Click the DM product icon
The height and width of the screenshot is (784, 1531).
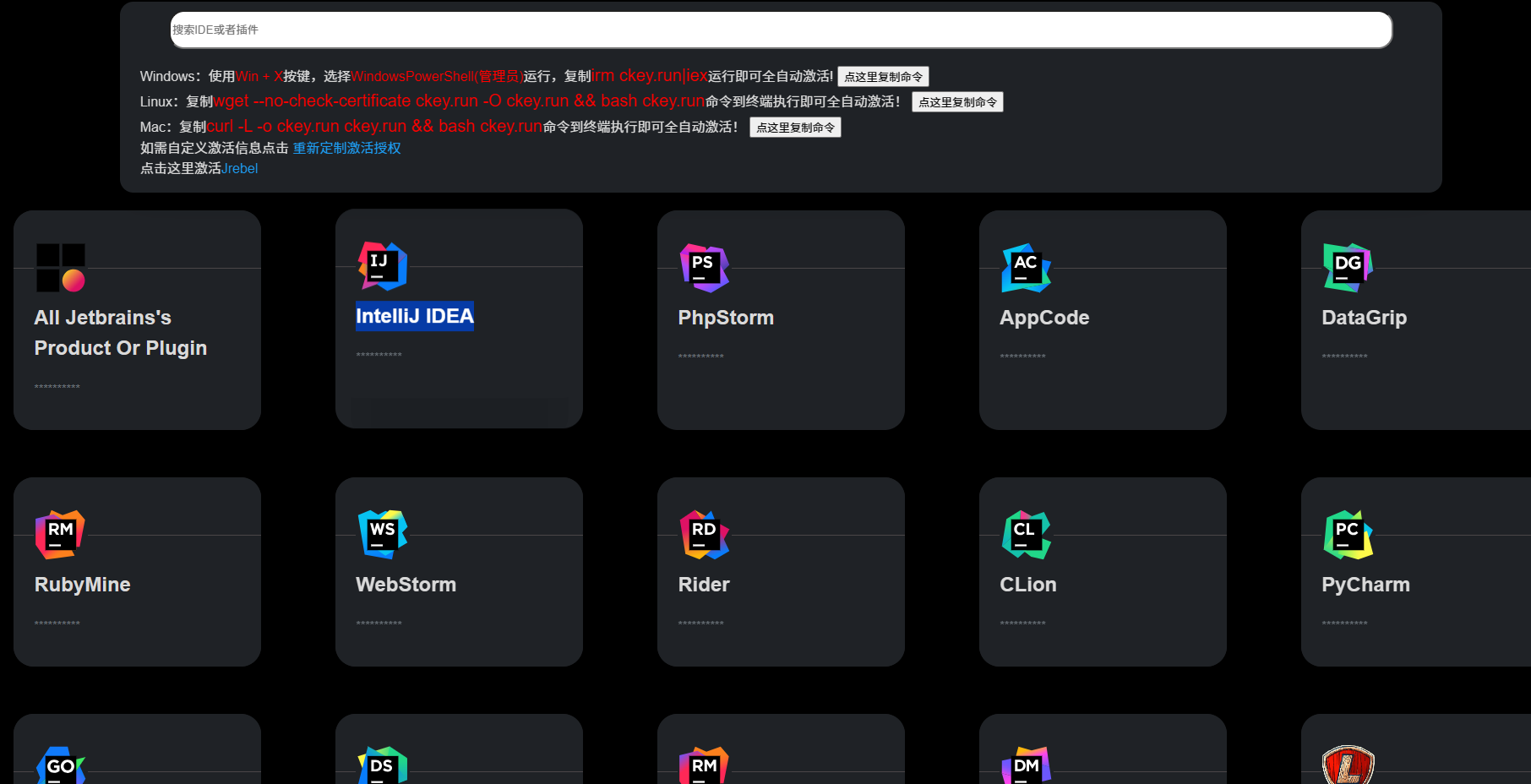1027,765
